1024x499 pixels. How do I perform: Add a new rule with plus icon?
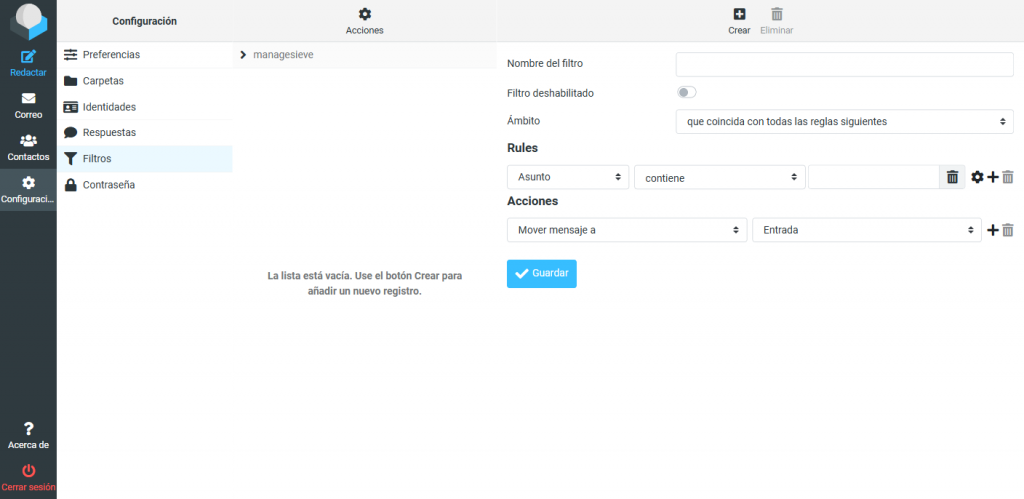993,177
